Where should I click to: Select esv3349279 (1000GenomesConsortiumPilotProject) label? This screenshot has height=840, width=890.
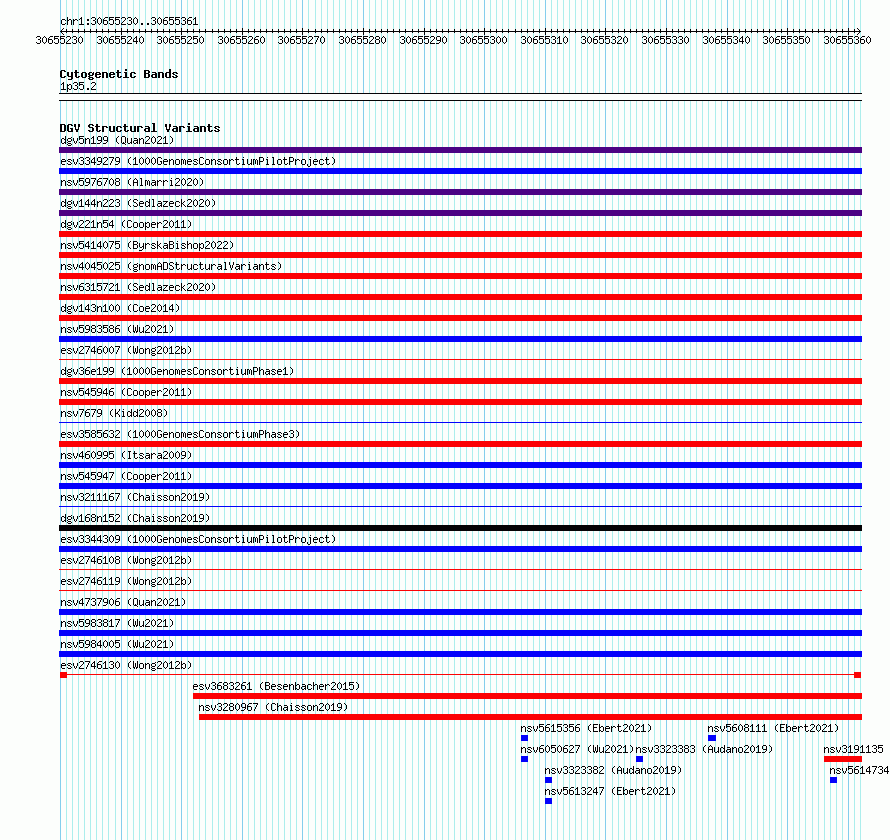pos(198,161)
